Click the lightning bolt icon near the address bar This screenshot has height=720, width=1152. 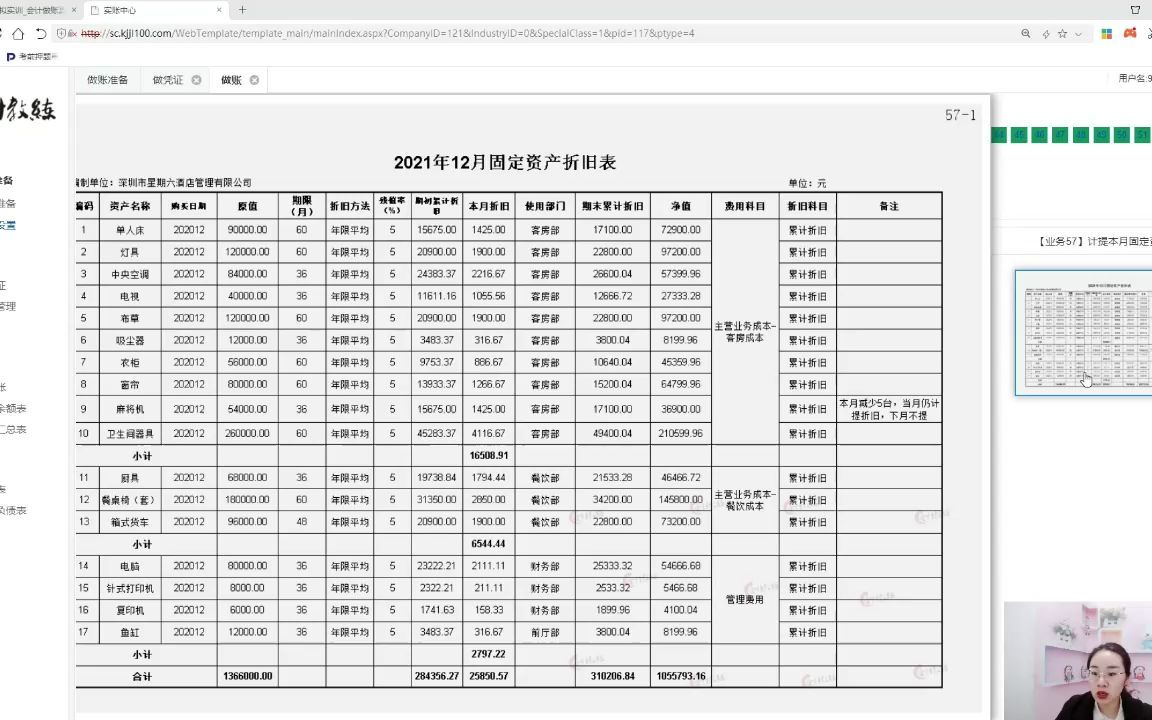click(x=1046, y=33)
